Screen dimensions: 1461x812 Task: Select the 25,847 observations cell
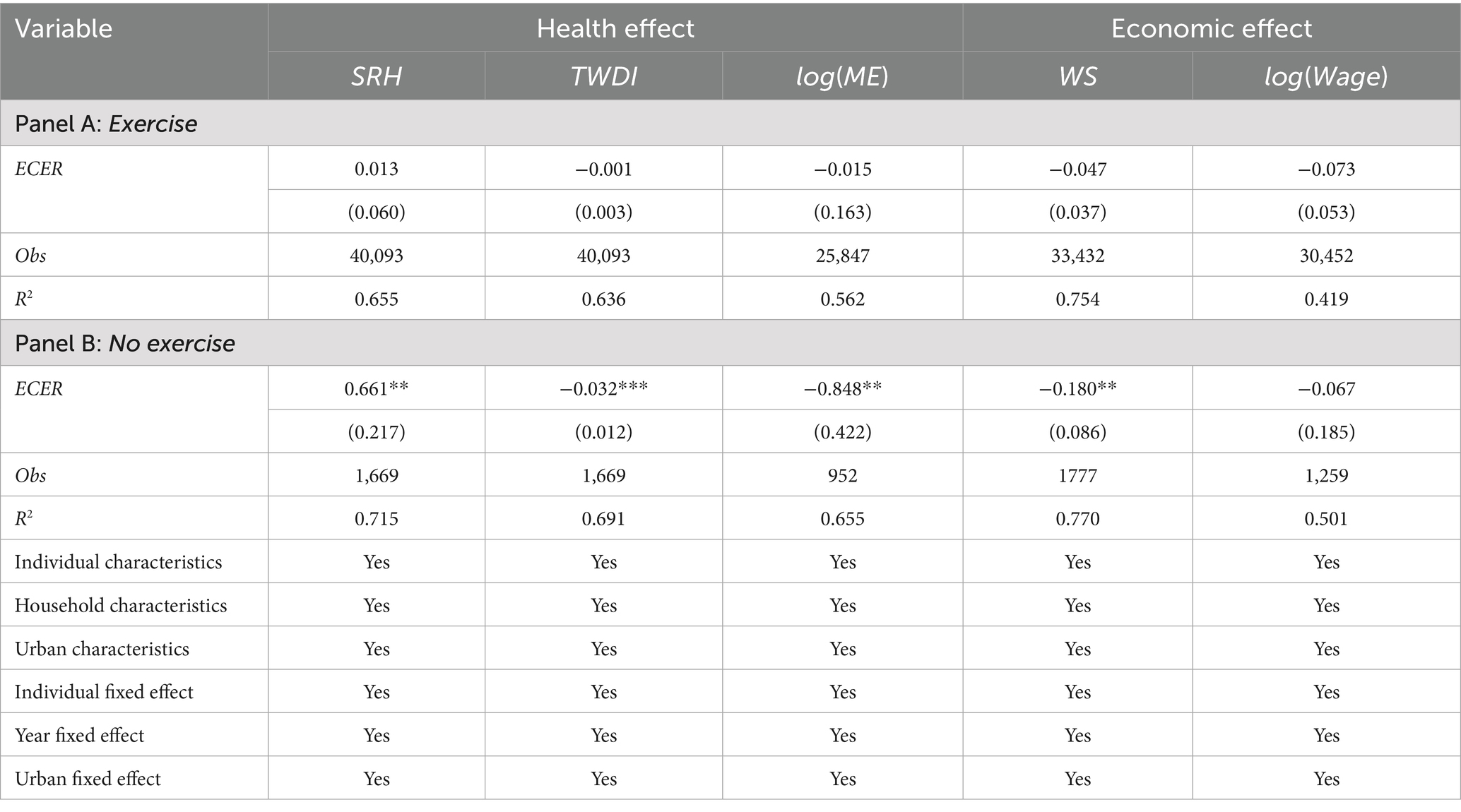coord(842,256)
